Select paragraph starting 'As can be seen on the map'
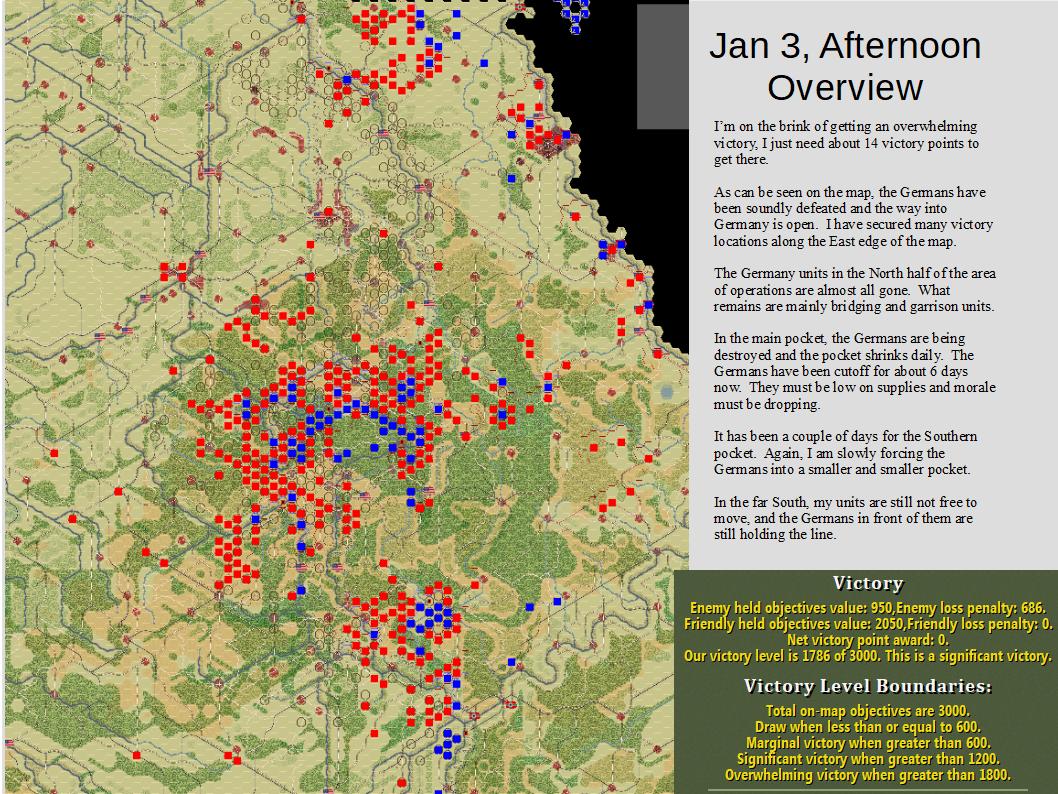The height and width of the screenshot is (794, 1058). (854, 217)
